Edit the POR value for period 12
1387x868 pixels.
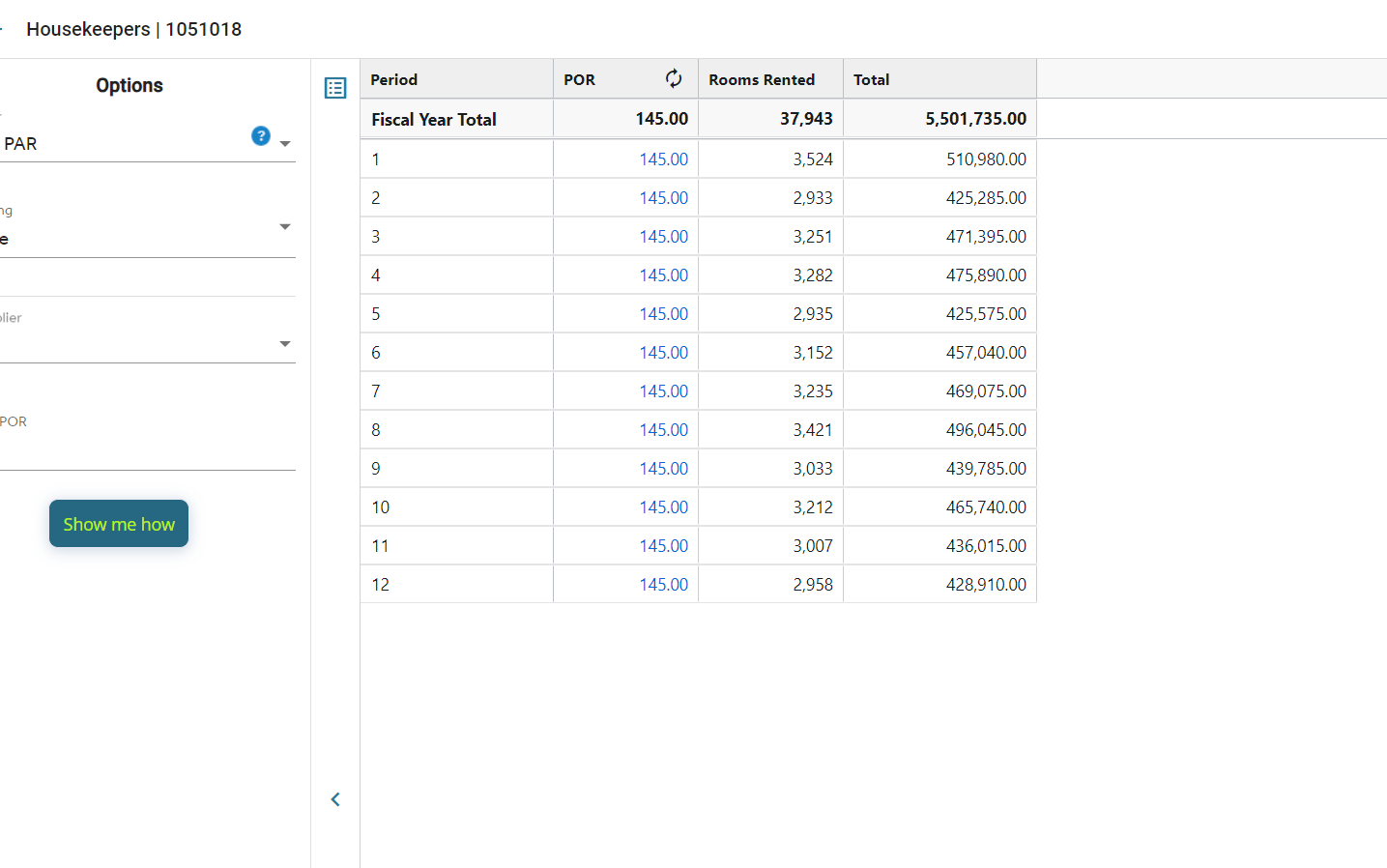[663, 585]
